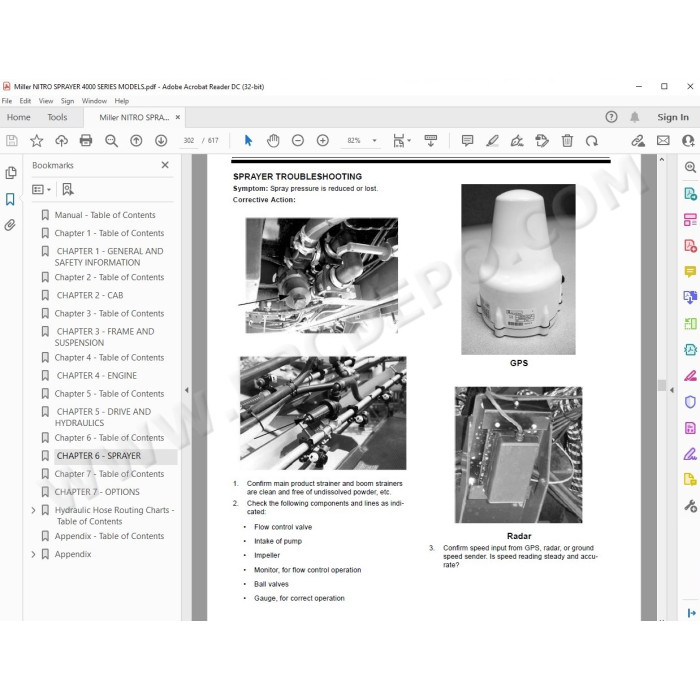This screenshot has width=700, height=700.
Task: Switch to the Tools tab
Action: 57,117
